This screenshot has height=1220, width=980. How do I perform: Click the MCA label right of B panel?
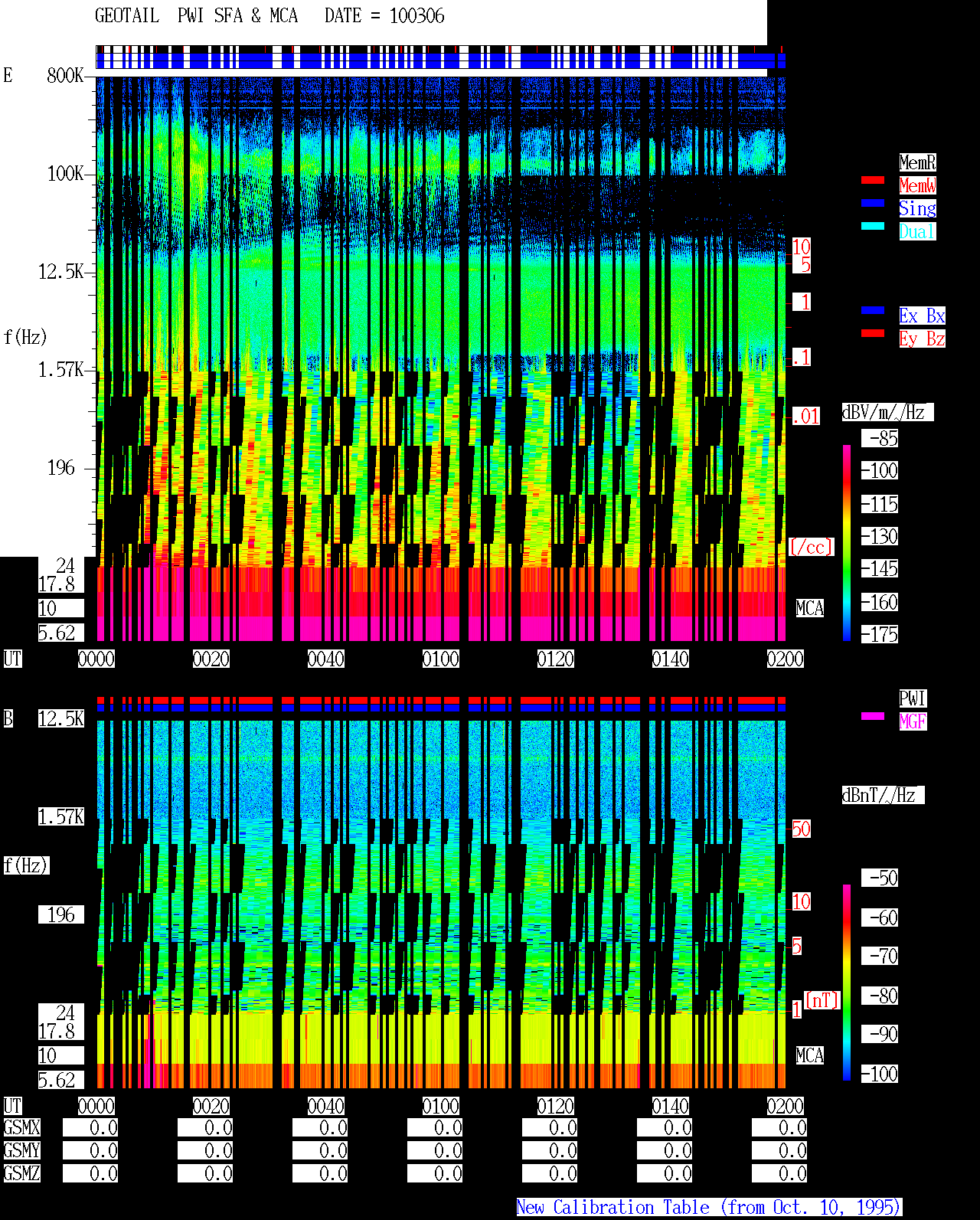(x=810, y=1055)
